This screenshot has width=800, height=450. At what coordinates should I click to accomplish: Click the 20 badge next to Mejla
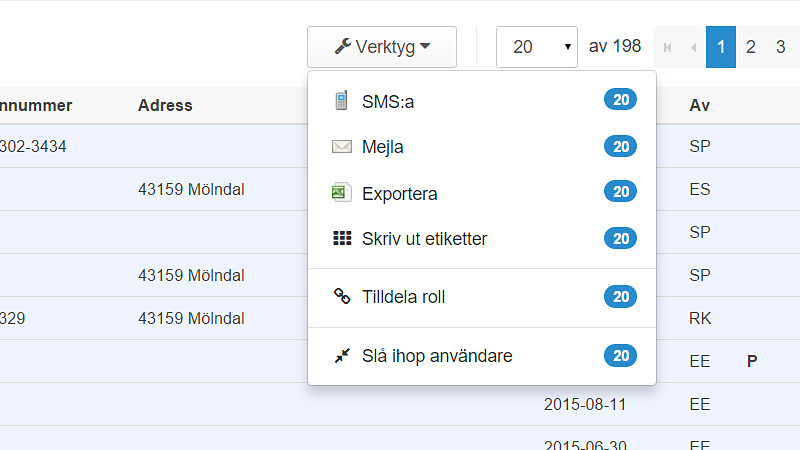(x=620, y=146)
